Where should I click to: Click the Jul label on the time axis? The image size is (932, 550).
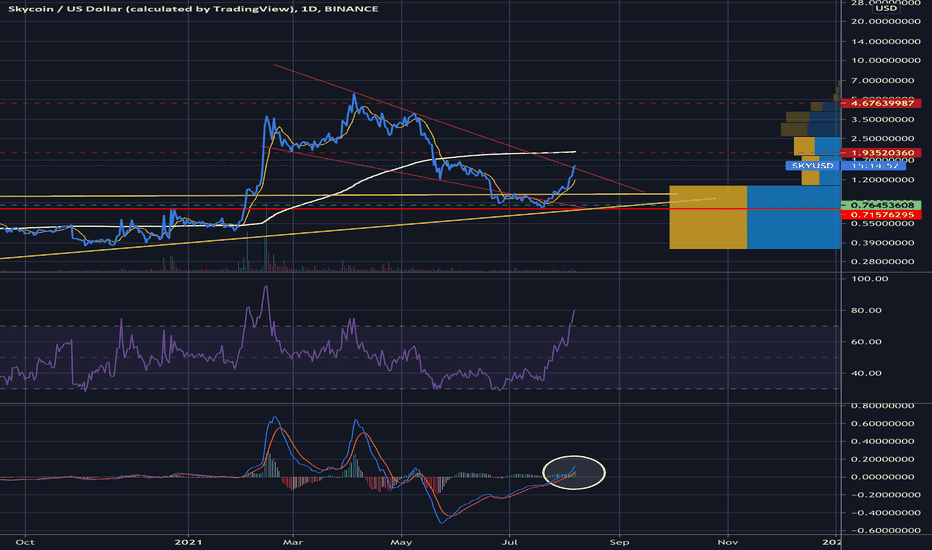(511, 541)
